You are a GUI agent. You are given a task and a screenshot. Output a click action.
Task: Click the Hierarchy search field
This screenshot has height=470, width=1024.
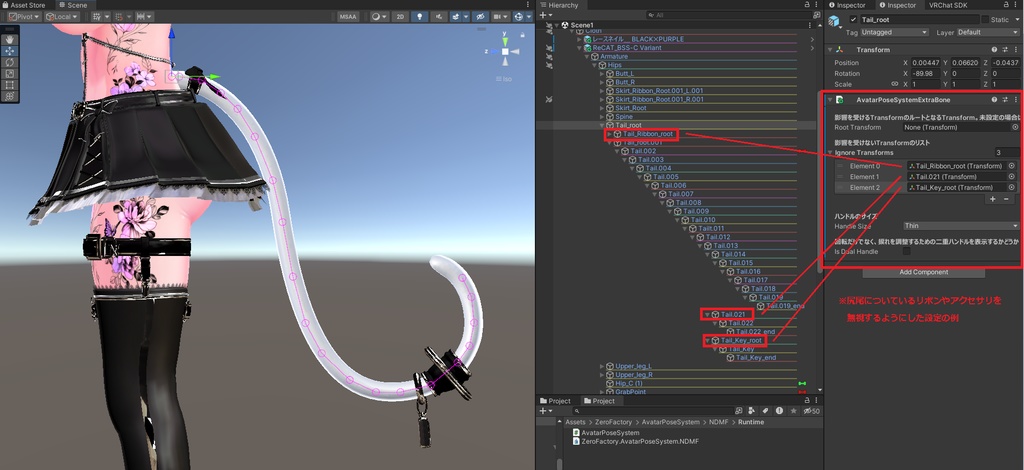click(x=728, y=14)
